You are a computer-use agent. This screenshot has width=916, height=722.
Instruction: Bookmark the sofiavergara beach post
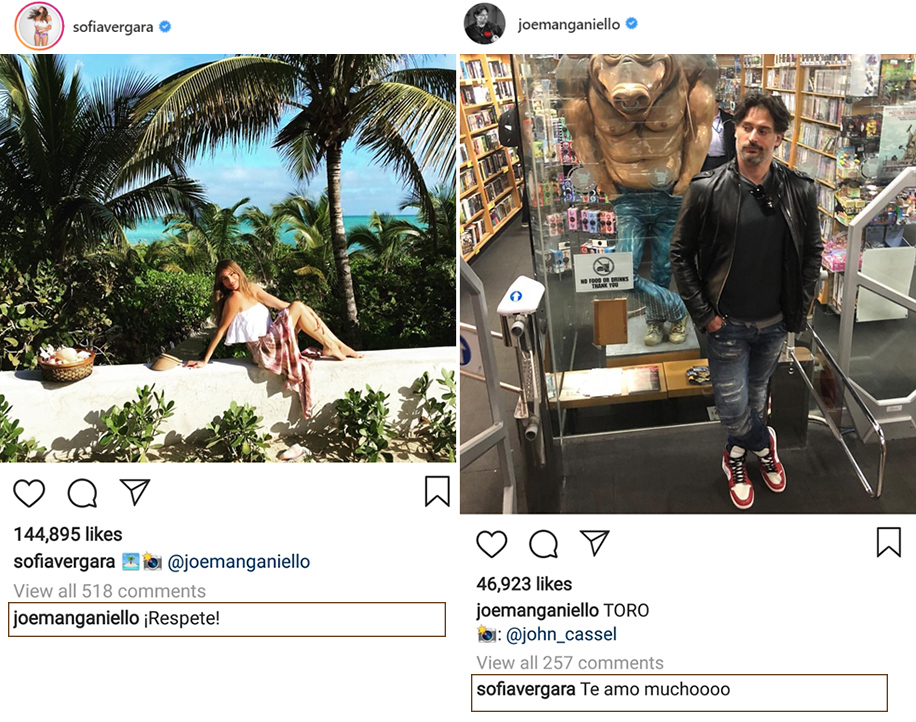pos(437,492)
